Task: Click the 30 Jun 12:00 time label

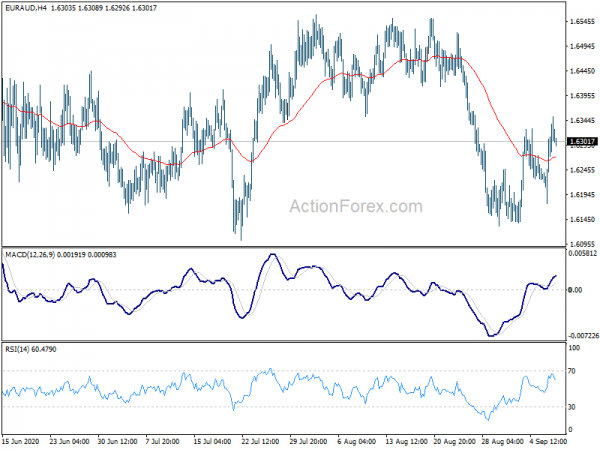Action: [x=117, y=441]
